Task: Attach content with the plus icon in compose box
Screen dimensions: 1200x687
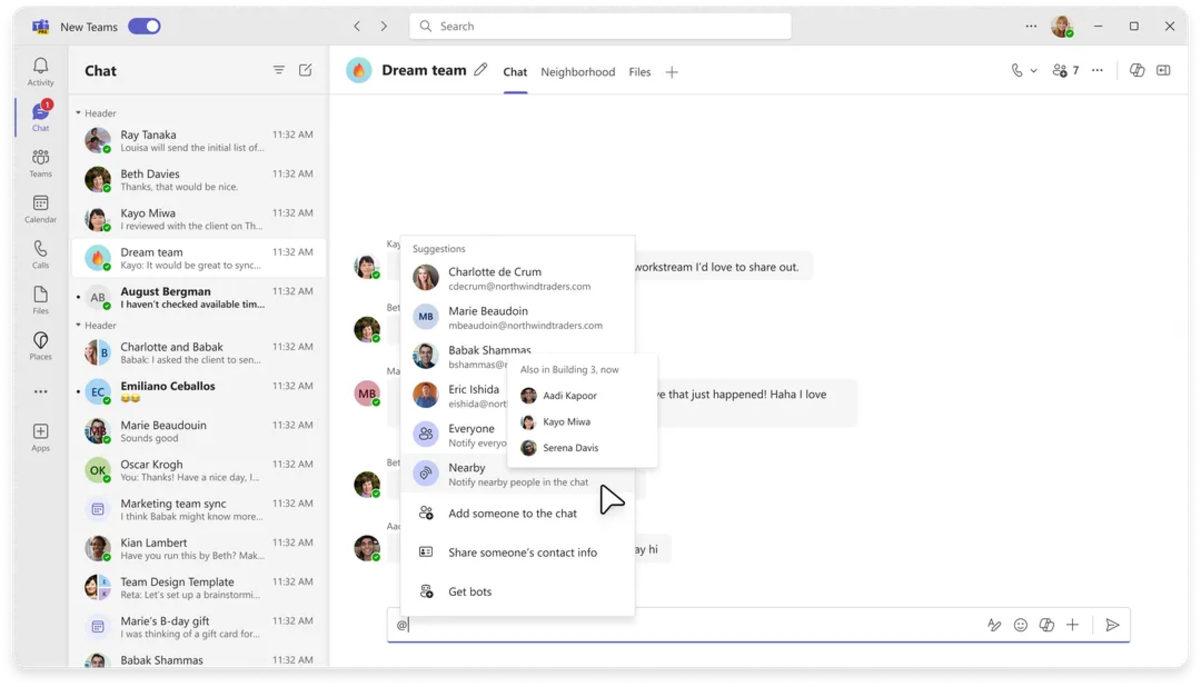Action: coord(1072,624)
